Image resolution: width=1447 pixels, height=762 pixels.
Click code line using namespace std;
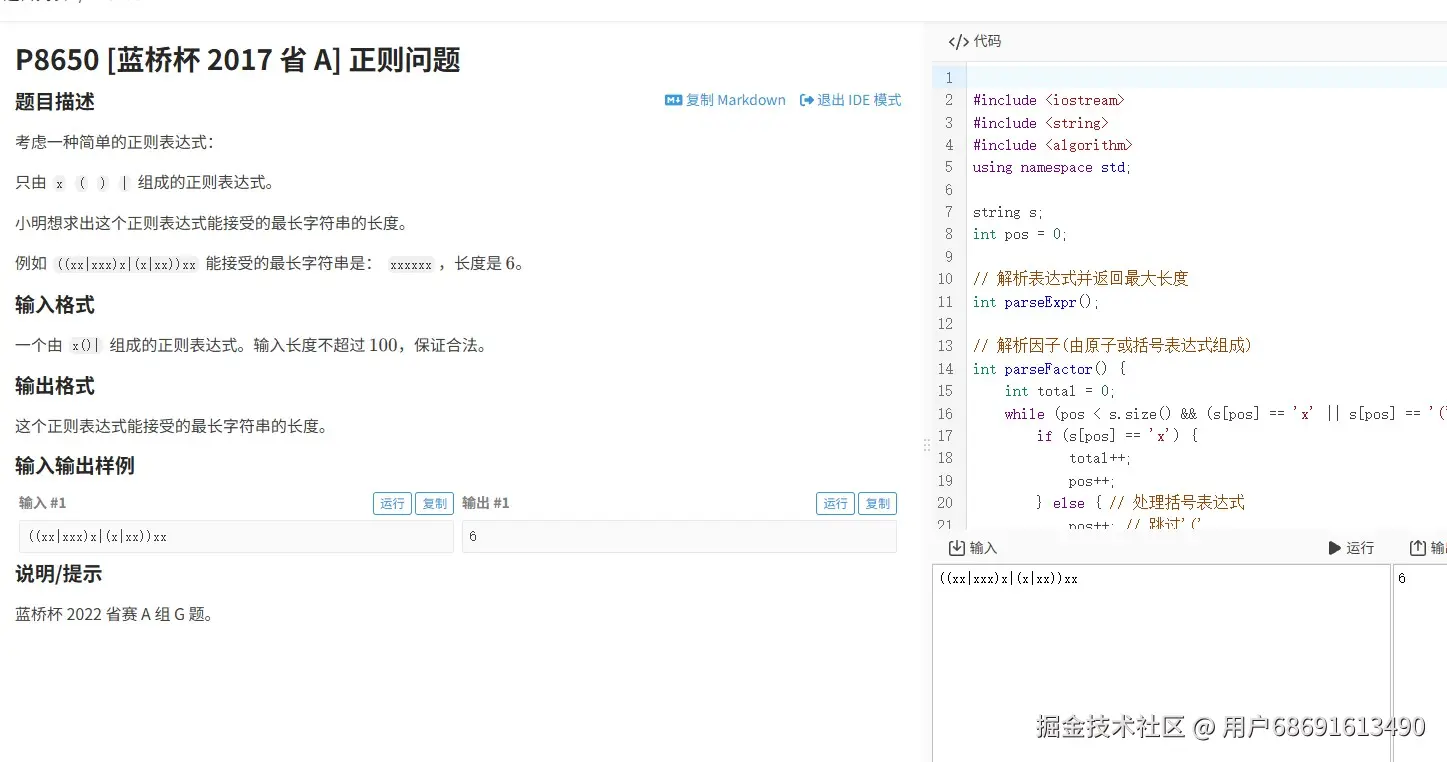tap(1052, 167)
